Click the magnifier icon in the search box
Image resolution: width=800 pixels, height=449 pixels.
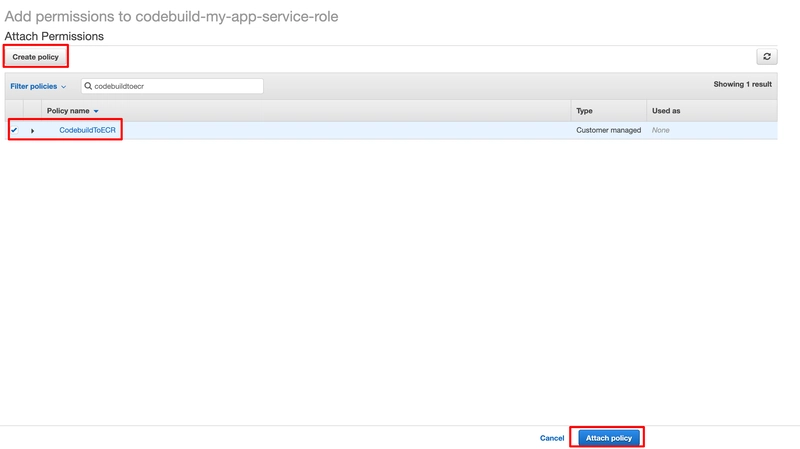(x=88, y=87)
